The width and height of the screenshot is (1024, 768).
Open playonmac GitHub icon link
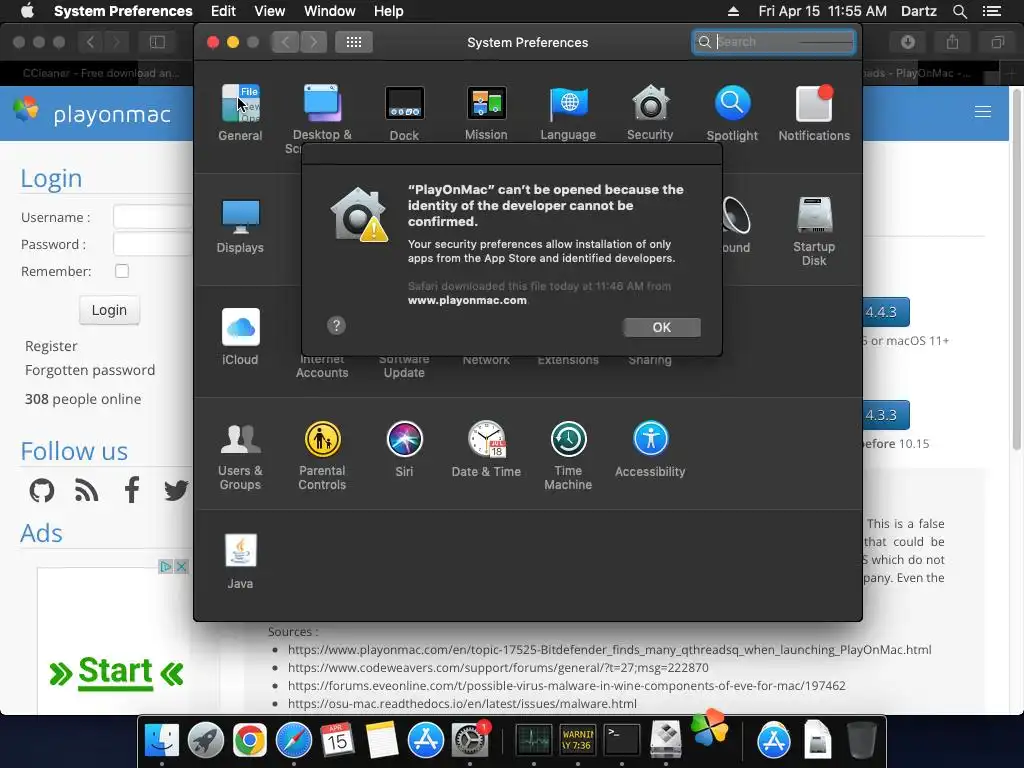(x=42, y=490)
